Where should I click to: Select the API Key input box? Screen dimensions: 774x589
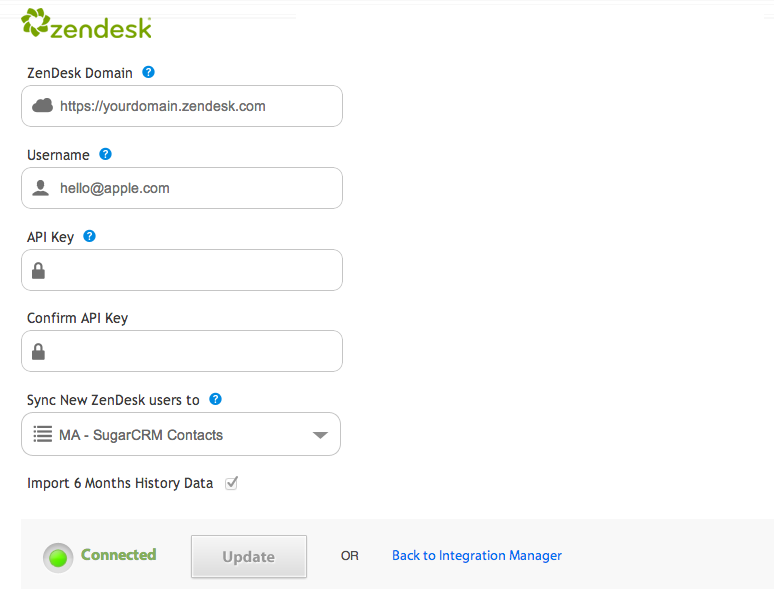[182, 270]
